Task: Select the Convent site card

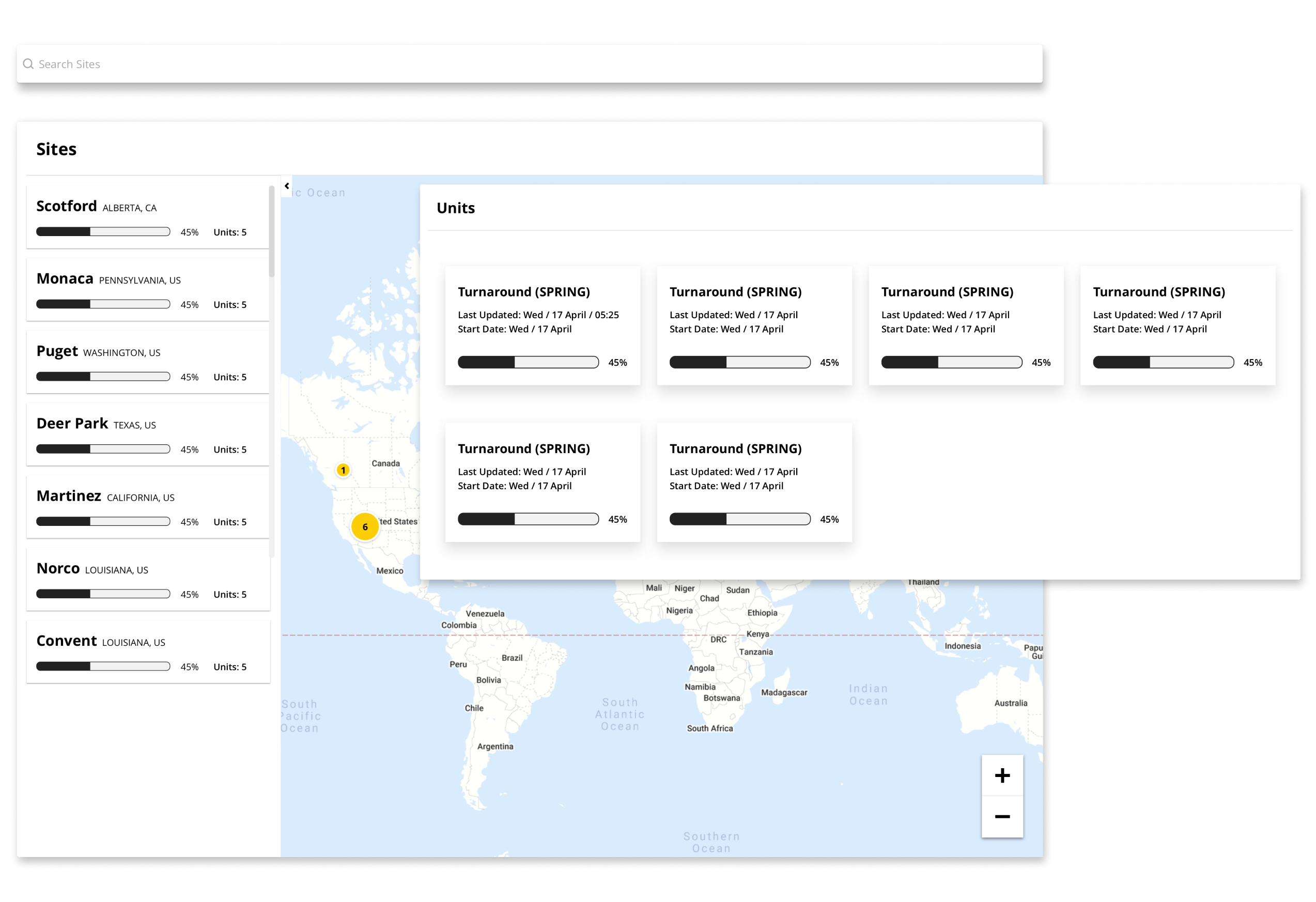Action: (148, 652)
